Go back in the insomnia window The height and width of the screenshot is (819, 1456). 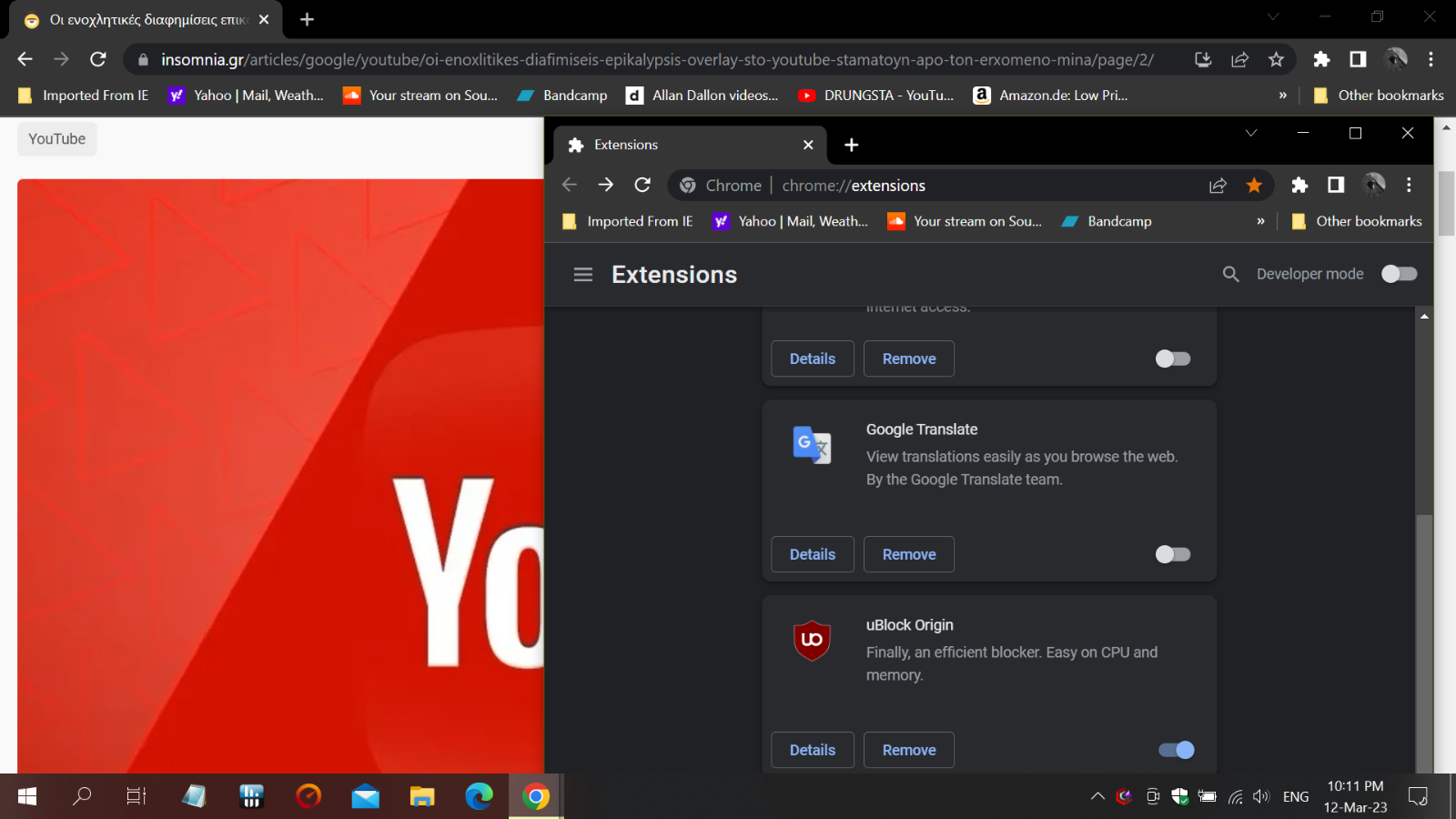(25, 59)
